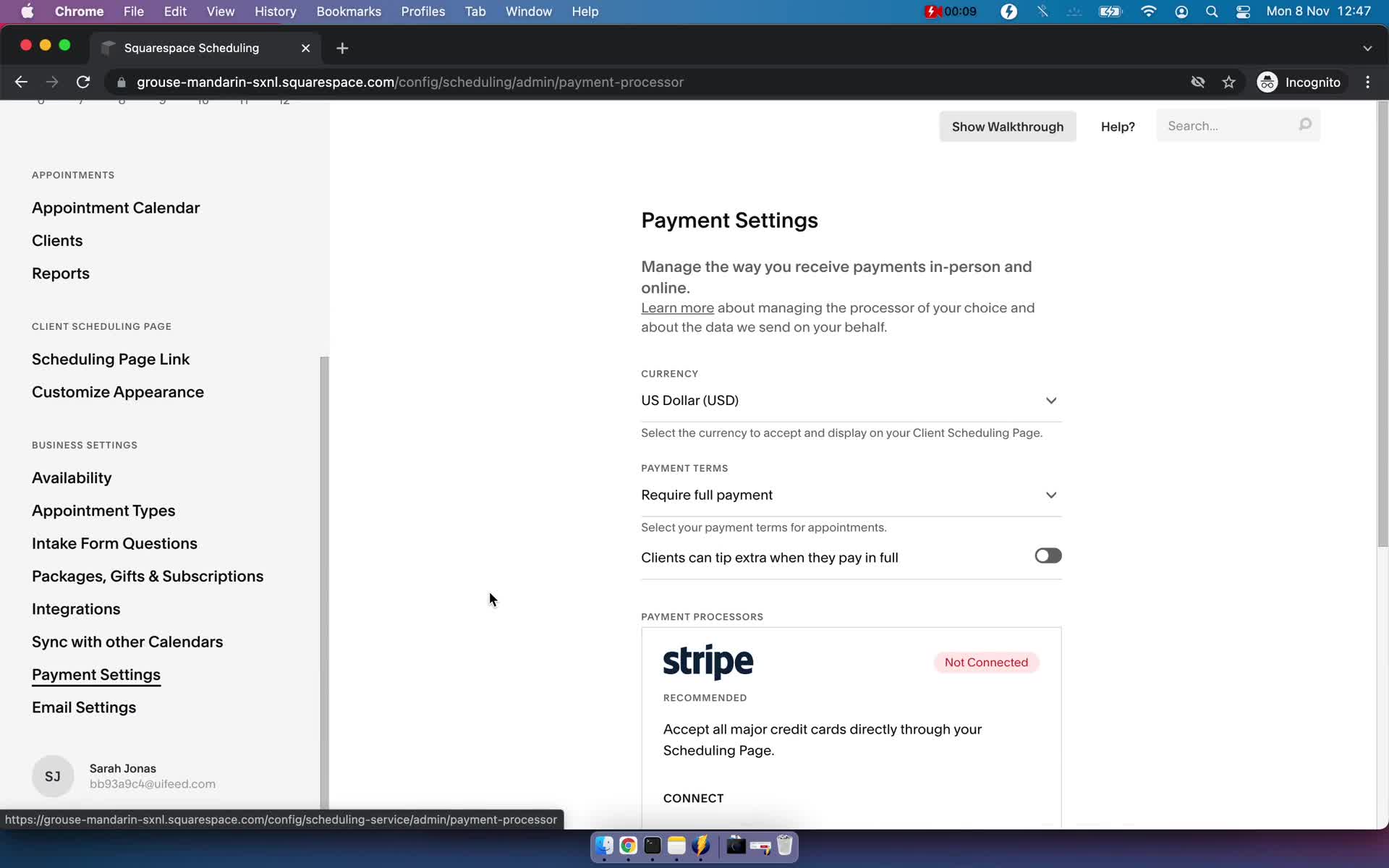Bookmark this page with the star icon
Viewport: 1389px width, 868px height.
[x=1228, y=82]
